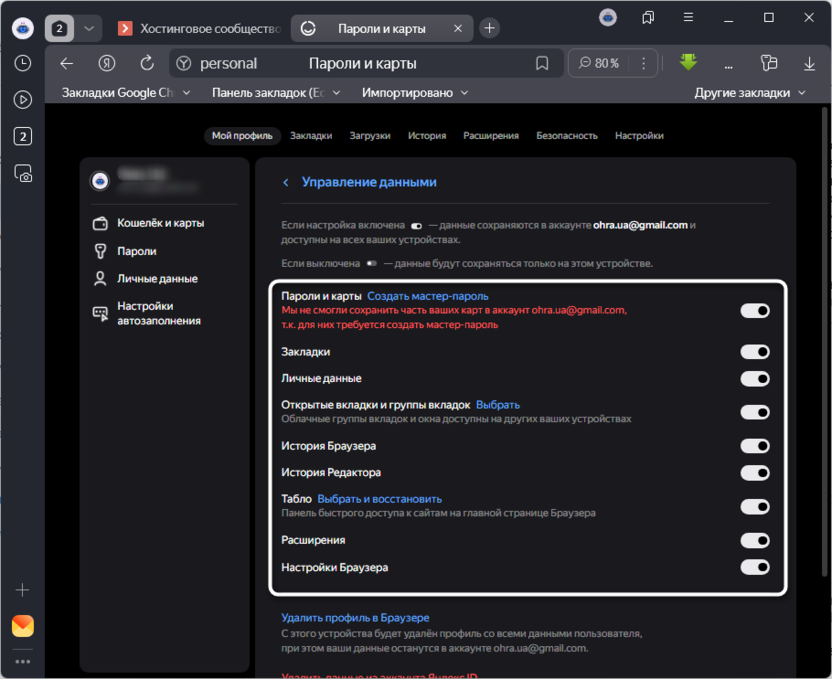
Task: Open the tab group counter button
Action: coord(59,28)
